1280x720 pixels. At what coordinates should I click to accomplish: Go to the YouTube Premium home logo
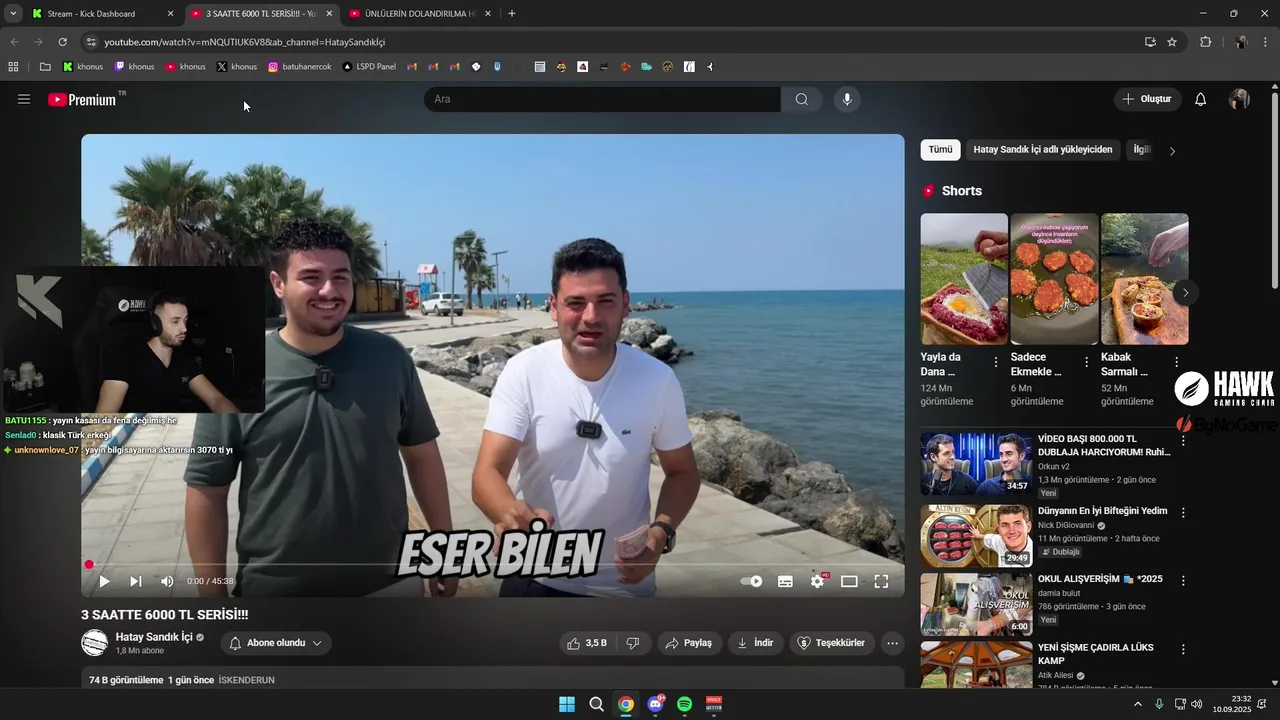click(x=84, y=99)
